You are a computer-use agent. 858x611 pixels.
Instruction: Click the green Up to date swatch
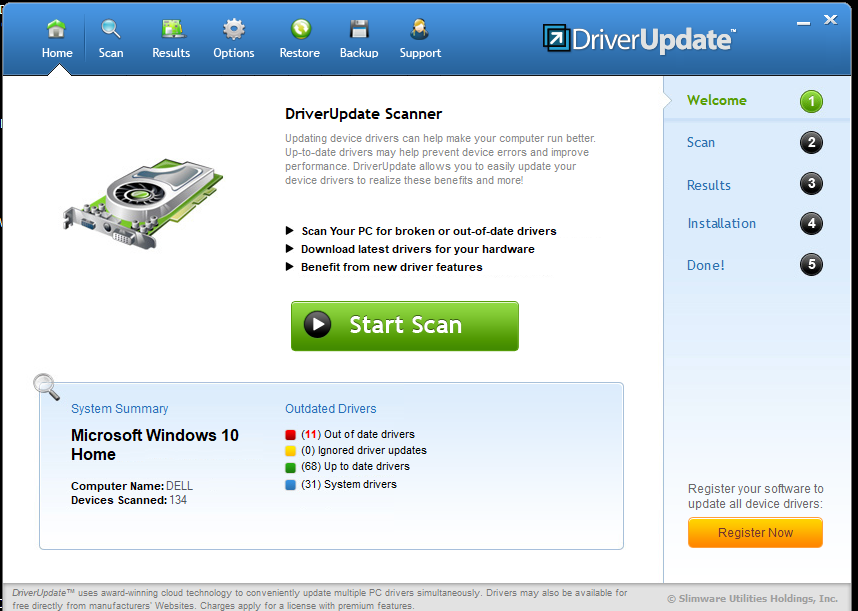(291, 467)
